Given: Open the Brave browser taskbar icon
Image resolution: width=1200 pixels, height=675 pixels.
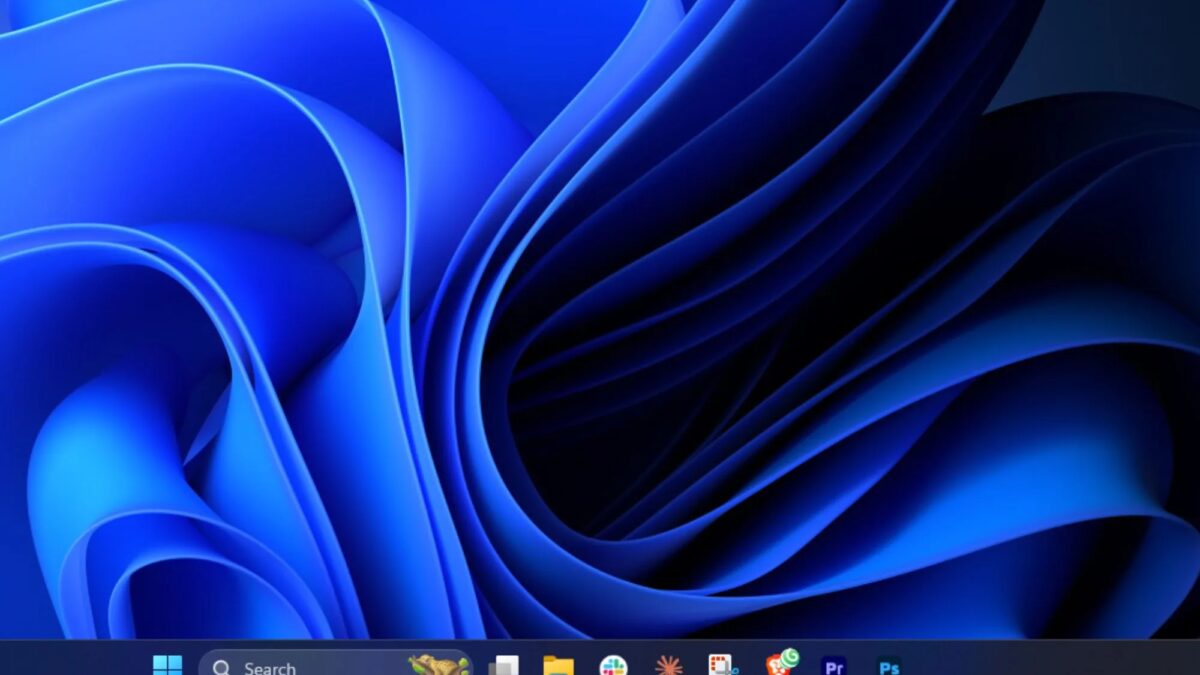Looking at the screenshot, I should pyautogui.click(x=781, y=663).
